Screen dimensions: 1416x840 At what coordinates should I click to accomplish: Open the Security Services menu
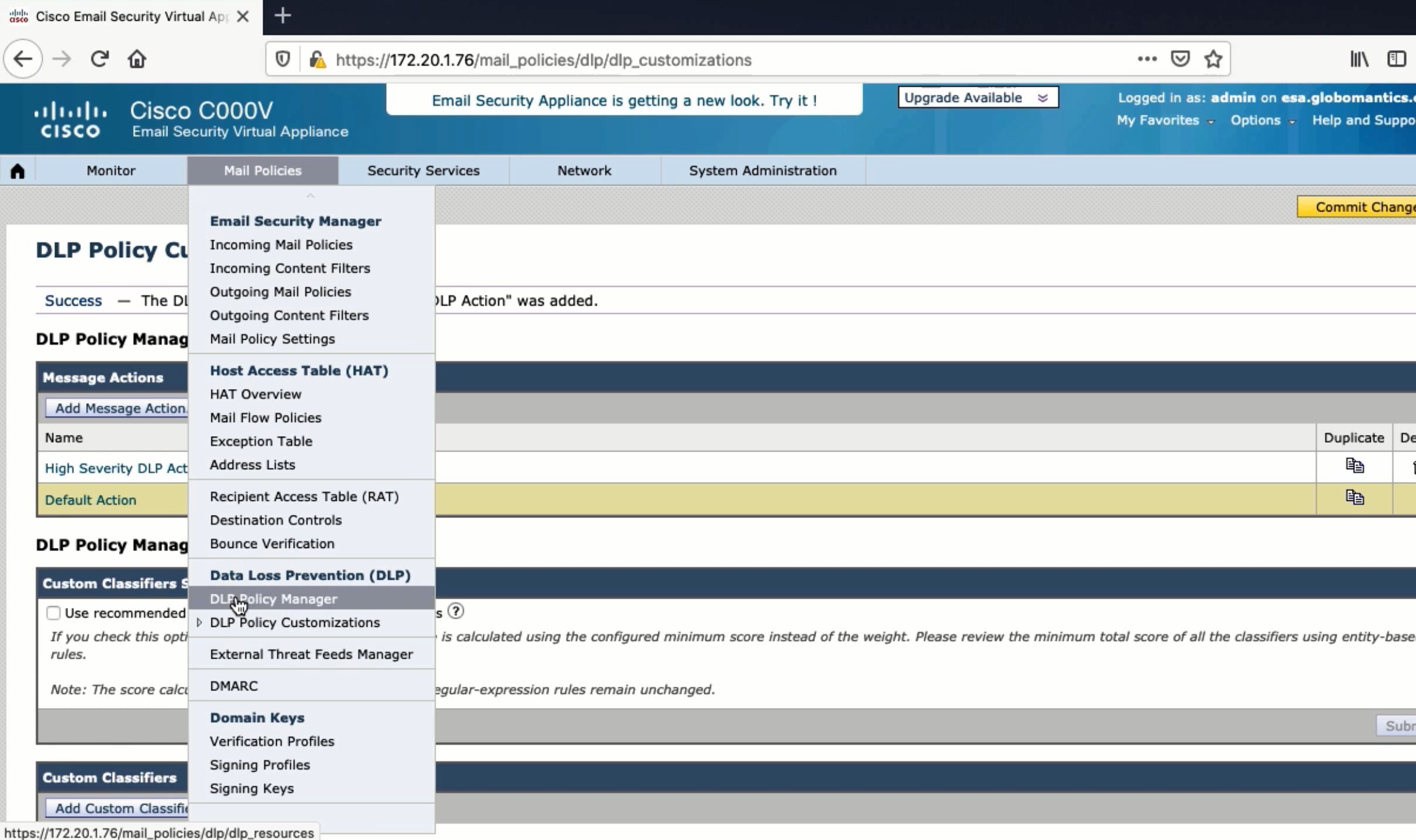pyautogui.click(x=423, y=170)
